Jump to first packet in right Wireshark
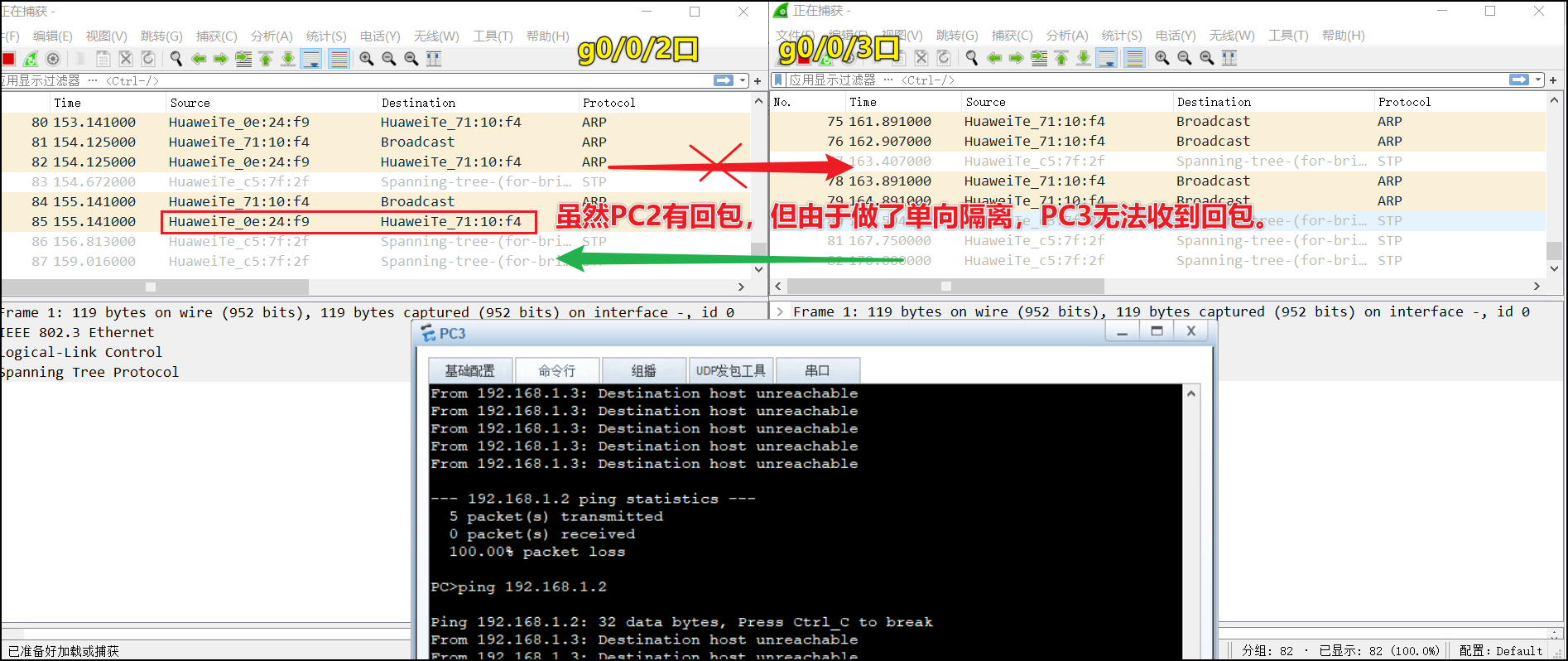 [x=1061, y=58]
